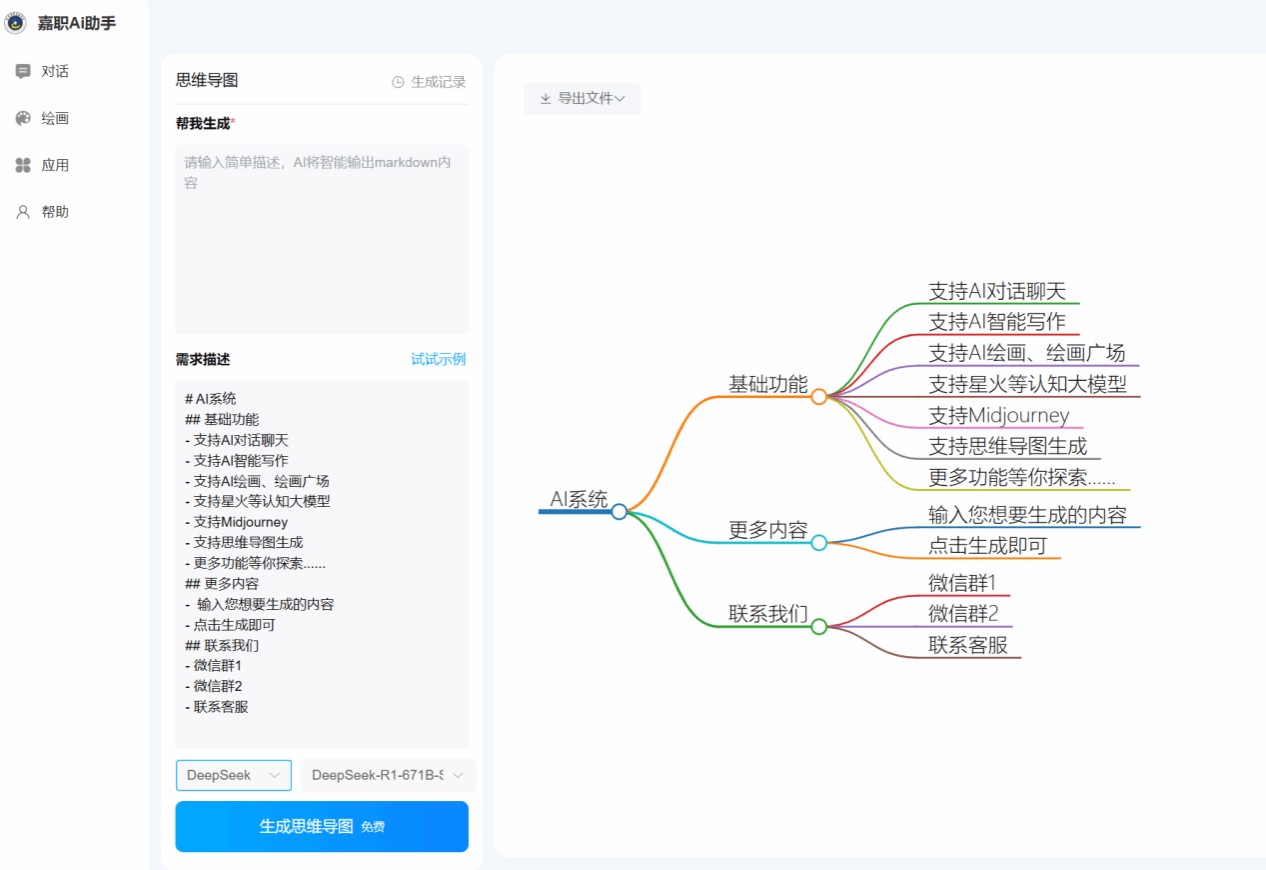
Task: Focus the 帮我生成 description input box
Action: (x=321, y=239)
